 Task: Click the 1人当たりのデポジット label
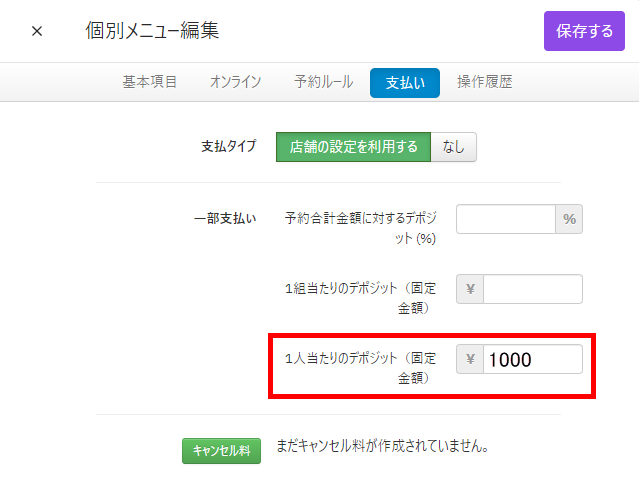(x=360, y=367)
